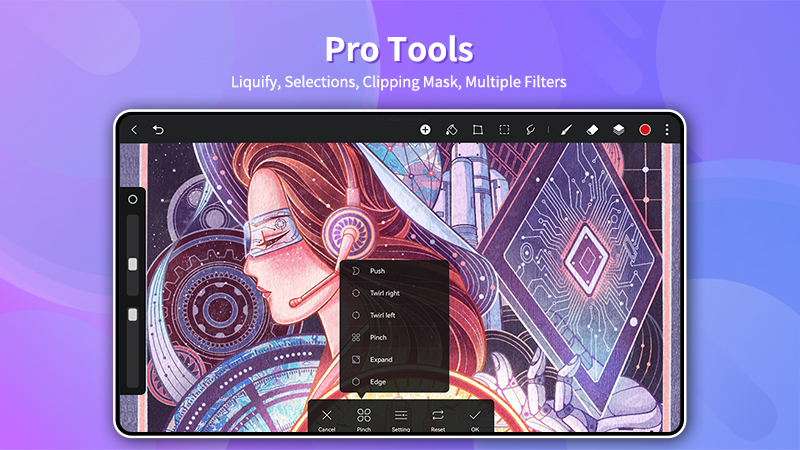This screenshot has height=450, width=800.
Task: Cancel the liquify operation
Action: (327, 419)
